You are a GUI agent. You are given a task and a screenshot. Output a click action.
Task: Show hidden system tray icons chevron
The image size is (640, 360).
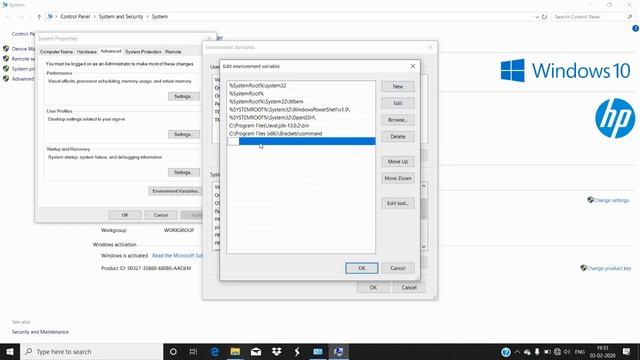point(517,352)
